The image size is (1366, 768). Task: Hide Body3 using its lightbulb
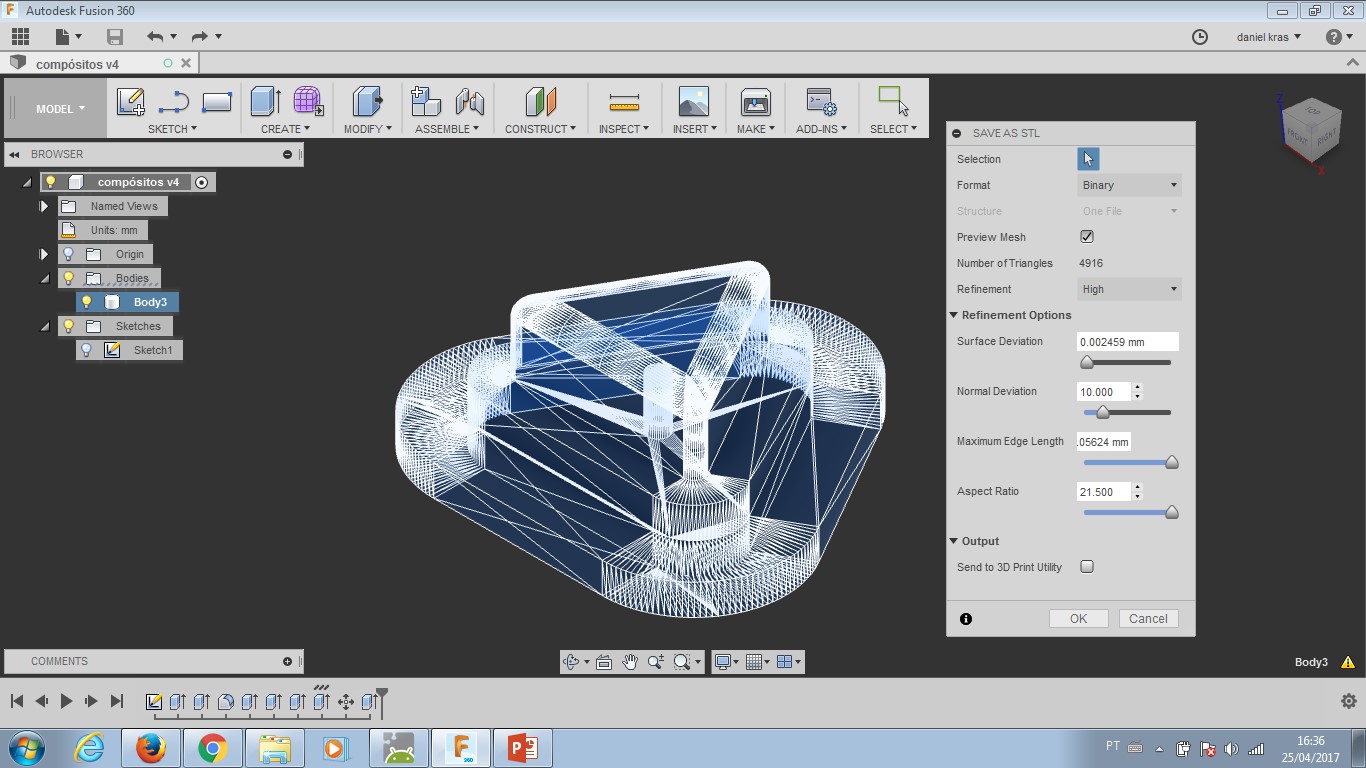click(x=87, y=302)
